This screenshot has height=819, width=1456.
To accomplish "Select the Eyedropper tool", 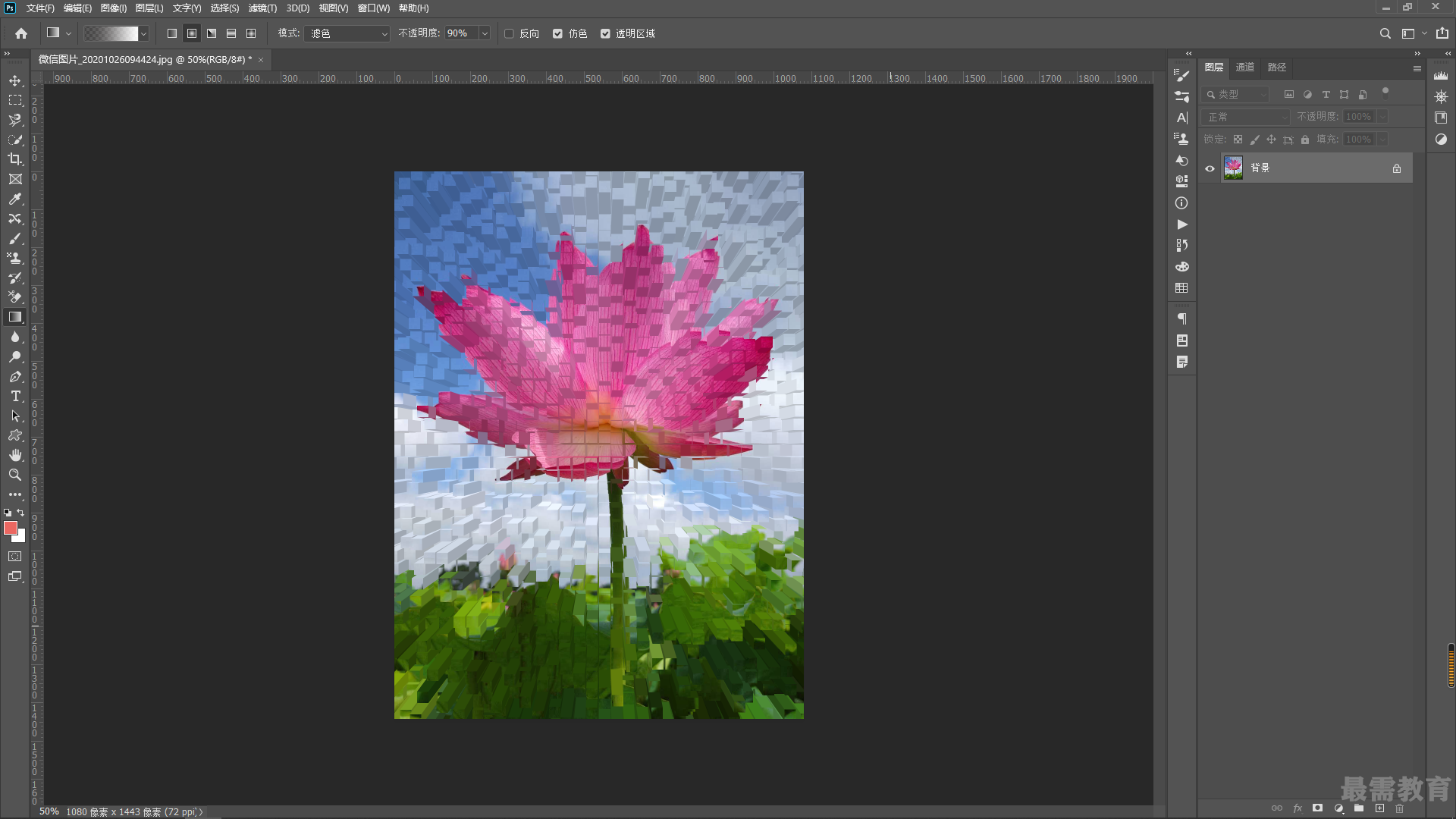I will tap(15, 199).
